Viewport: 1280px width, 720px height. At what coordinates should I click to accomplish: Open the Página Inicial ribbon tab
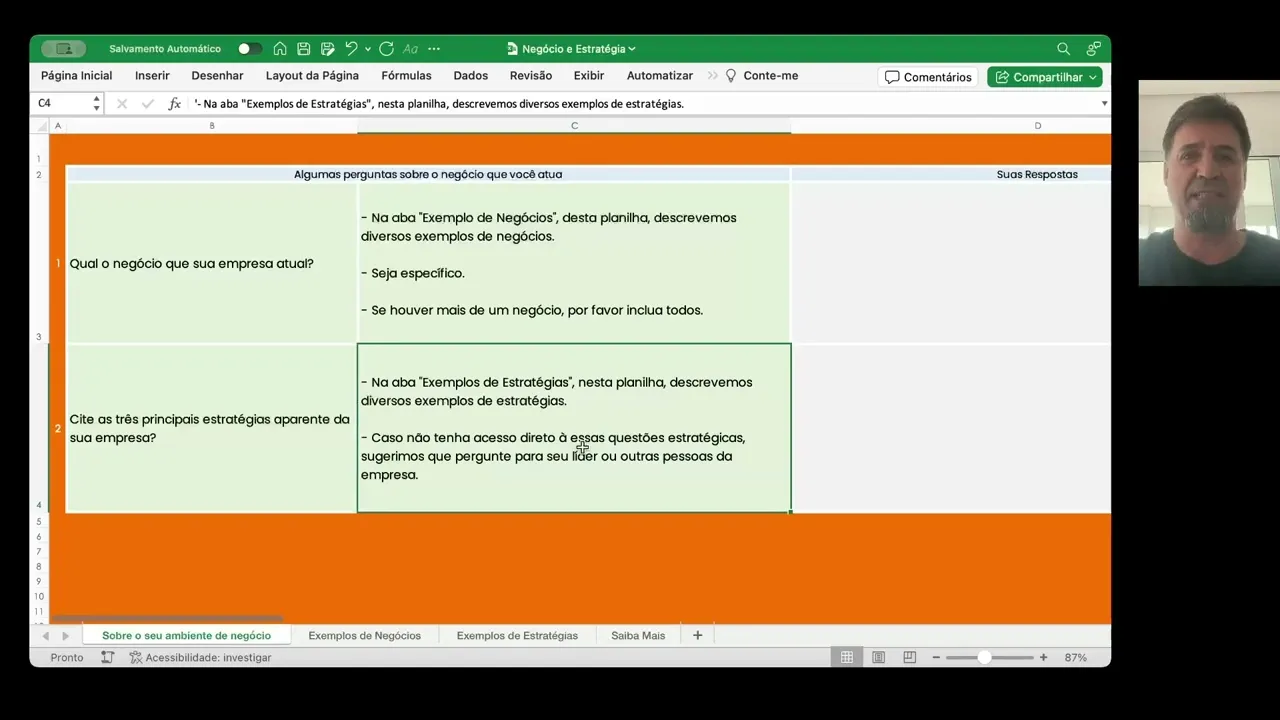(76, 76)
